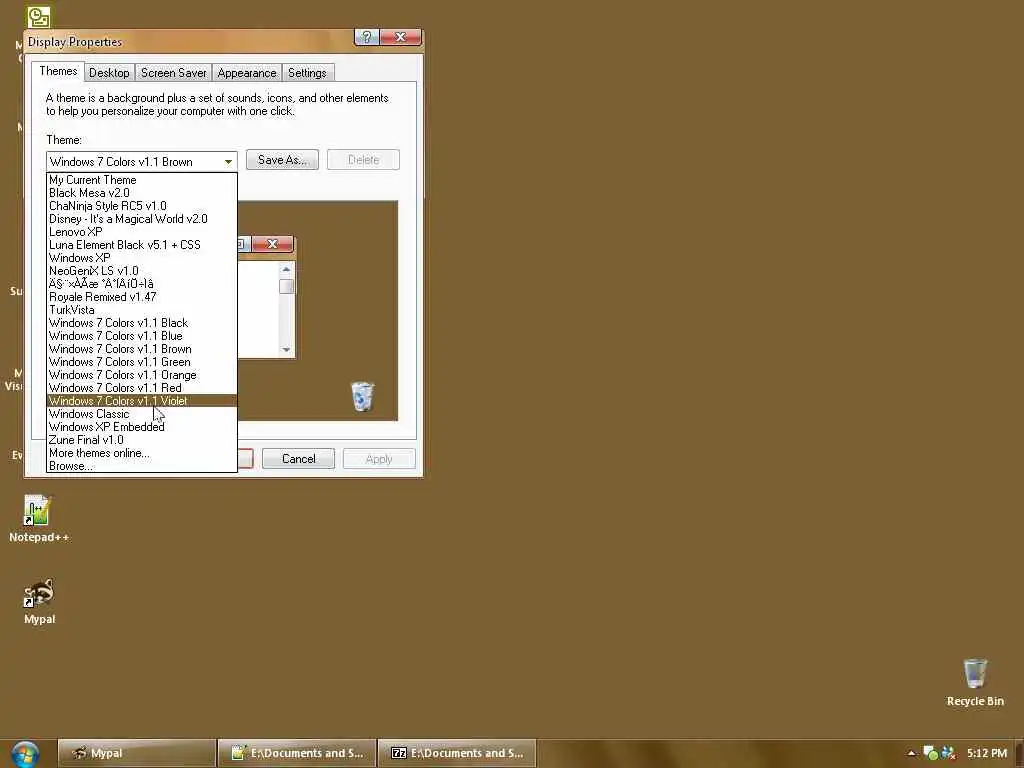Select My Current Theme

[x=142, y=180]
